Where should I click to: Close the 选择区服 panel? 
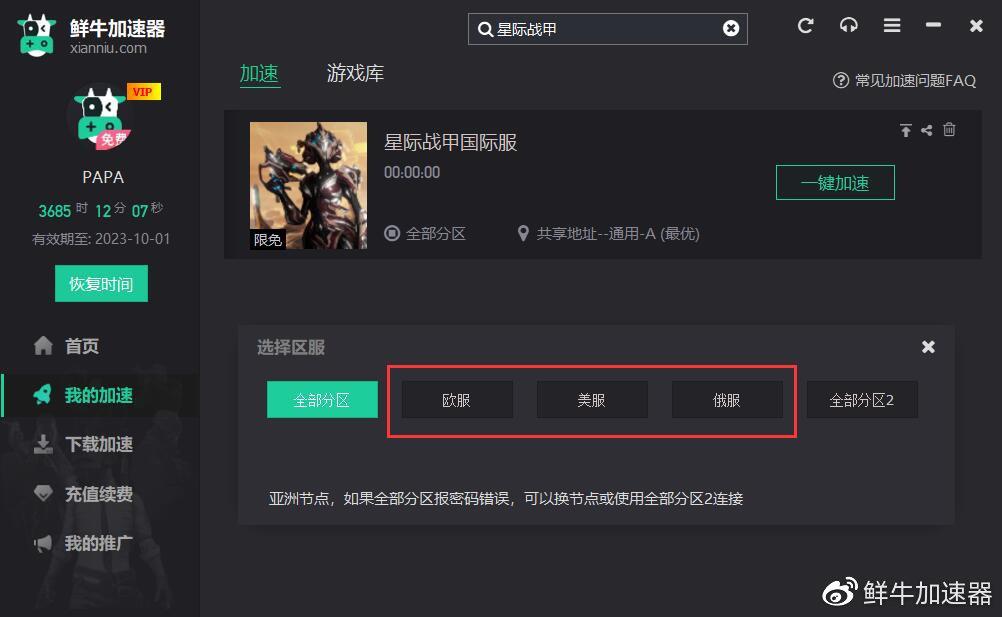pyautogui.click(x=929, y=347)
